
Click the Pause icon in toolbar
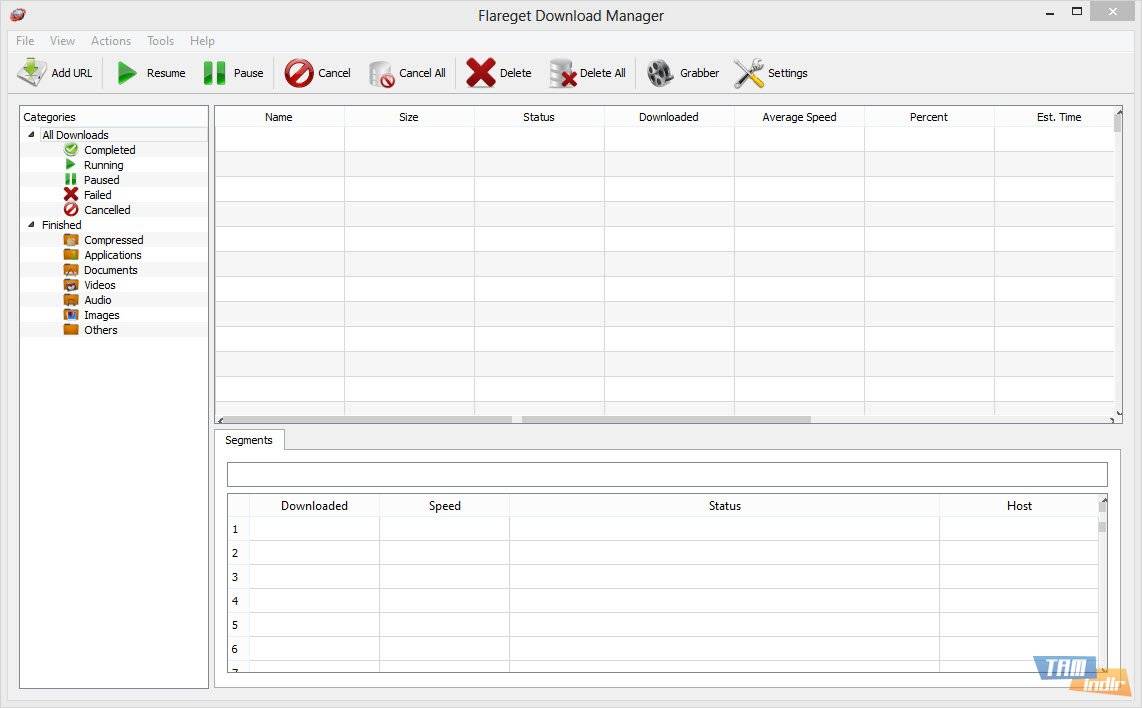(x=215, y=73)
